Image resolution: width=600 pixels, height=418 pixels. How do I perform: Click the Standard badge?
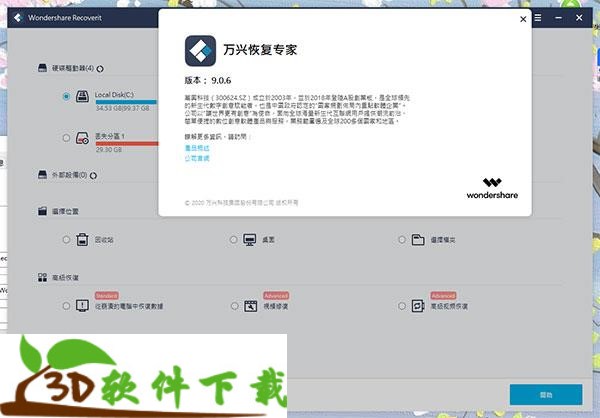click(x=107, y=296)
